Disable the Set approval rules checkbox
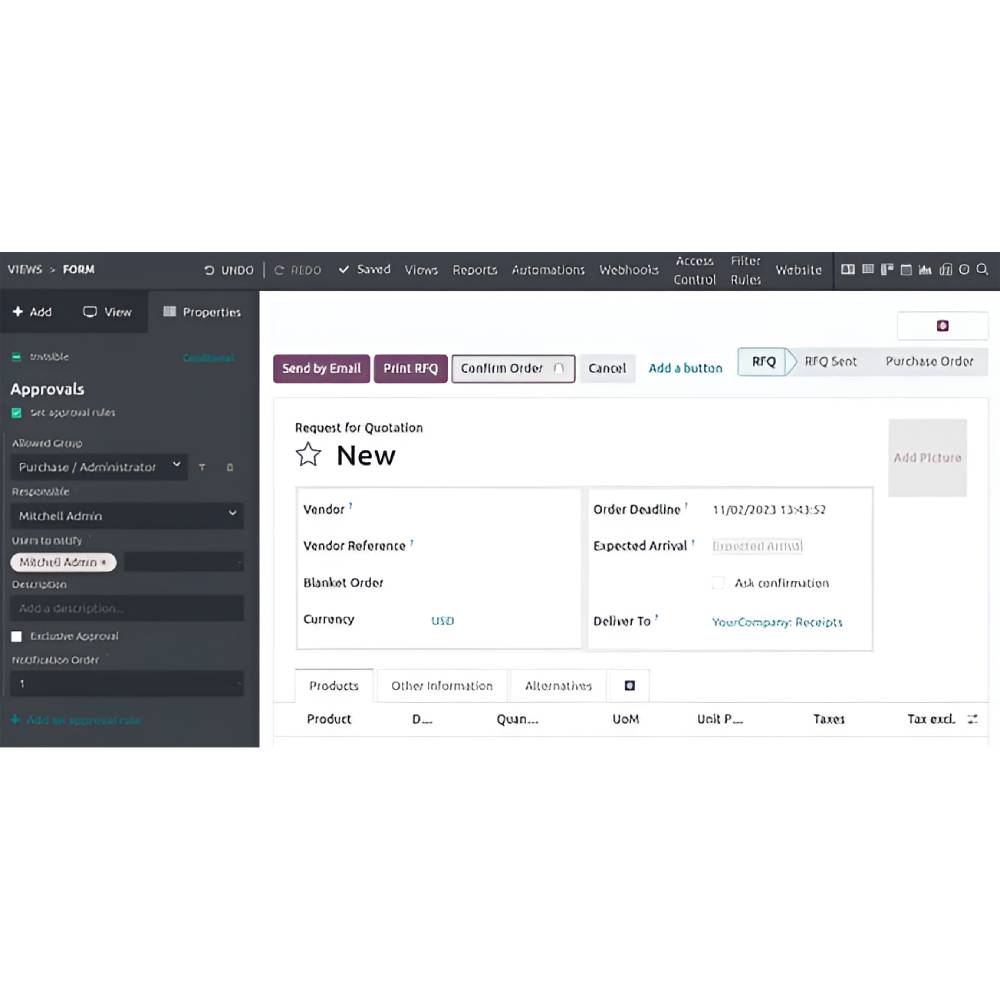 [16, 412]
